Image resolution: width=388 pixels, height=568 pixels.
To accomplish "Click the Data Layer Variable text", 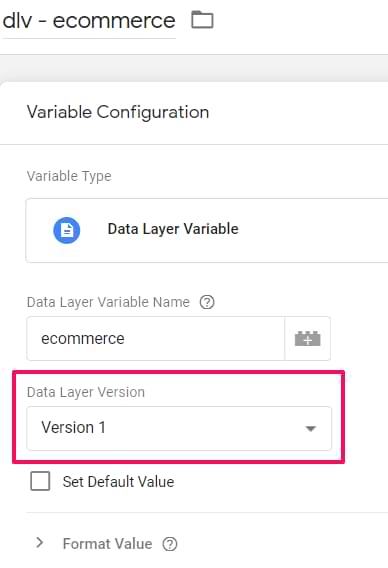I will (173, 229).
